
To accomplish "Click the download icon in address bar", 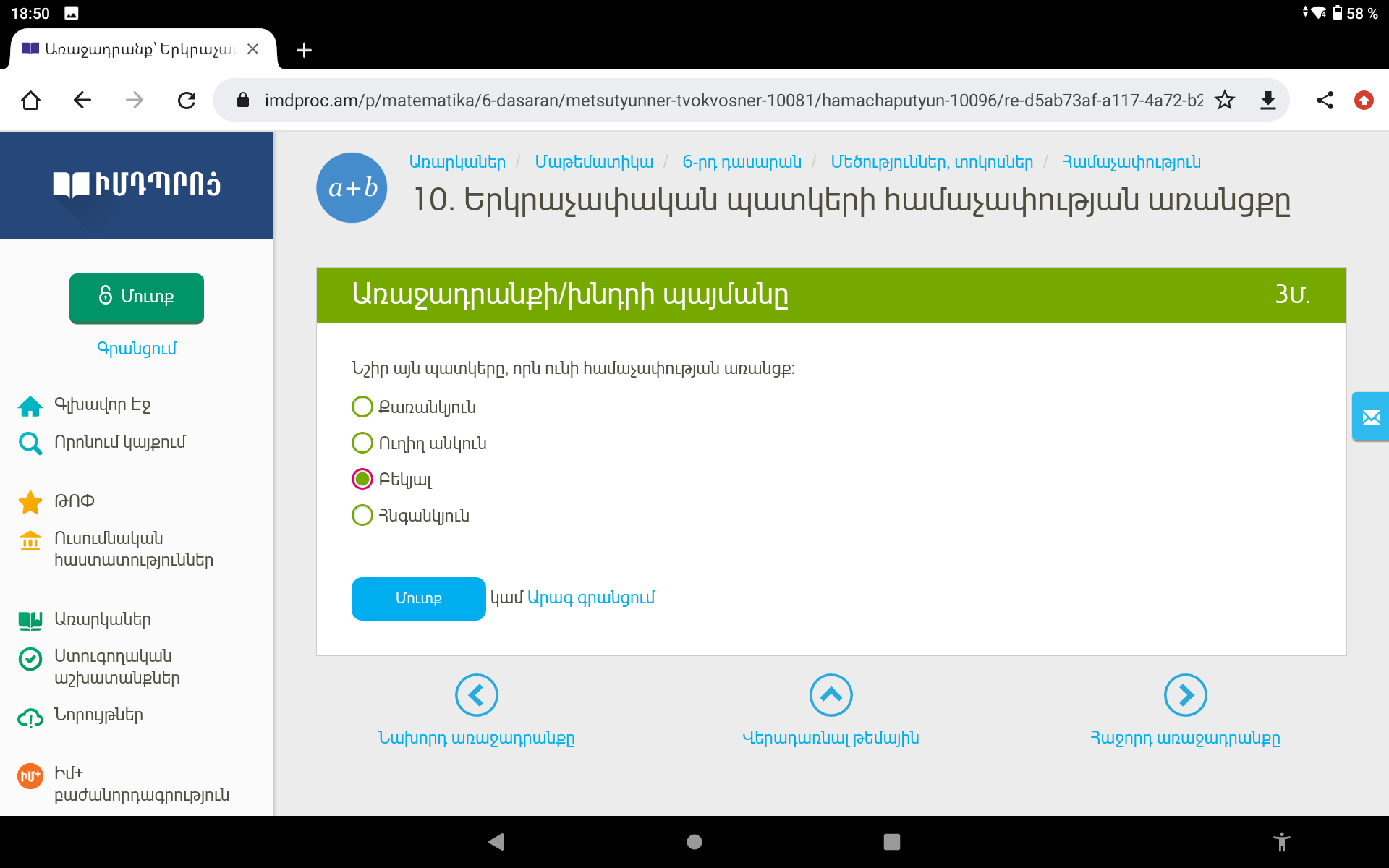I will [x=1267, y=100].
